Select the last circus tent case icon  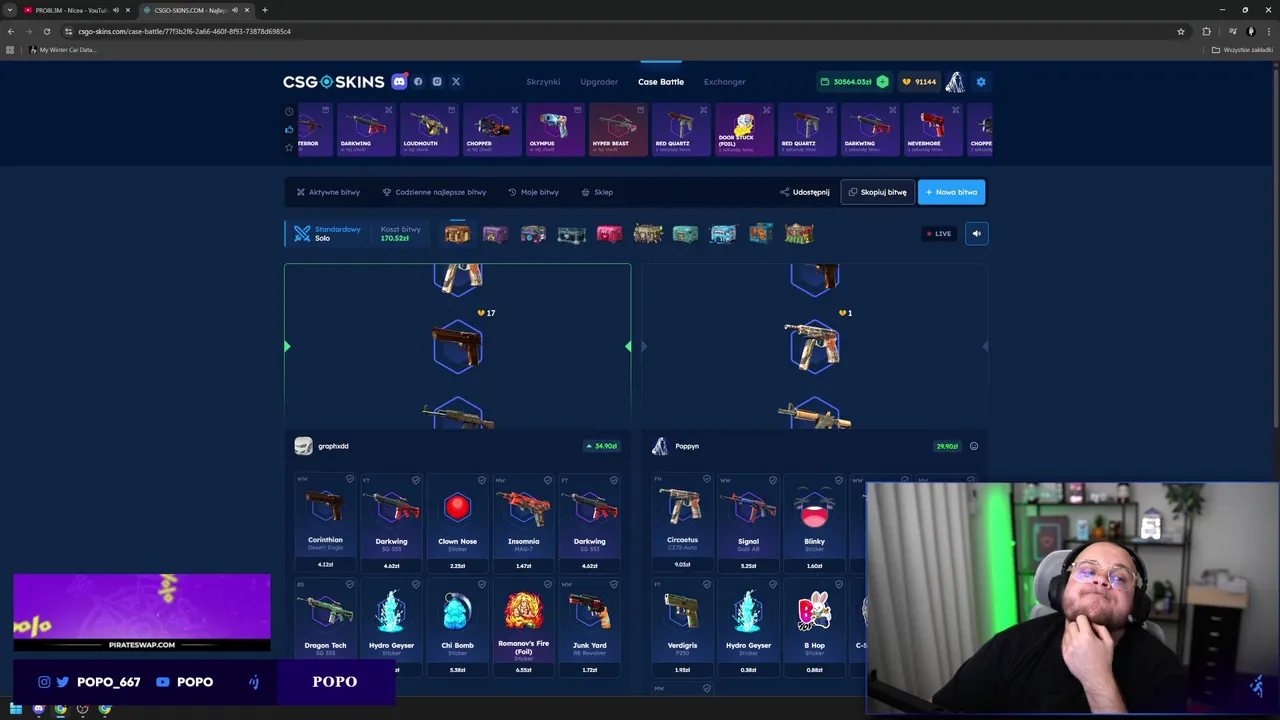(x=799, y=234)
